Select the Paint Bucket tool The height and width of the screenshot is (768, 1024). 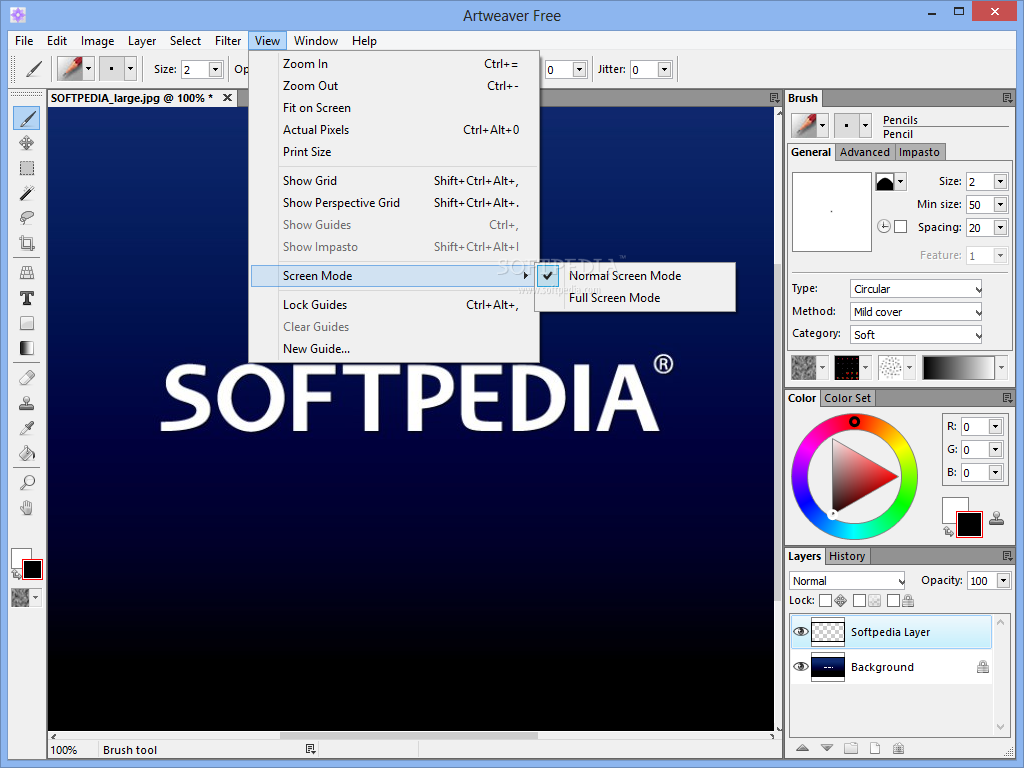[x=27, y=453]
